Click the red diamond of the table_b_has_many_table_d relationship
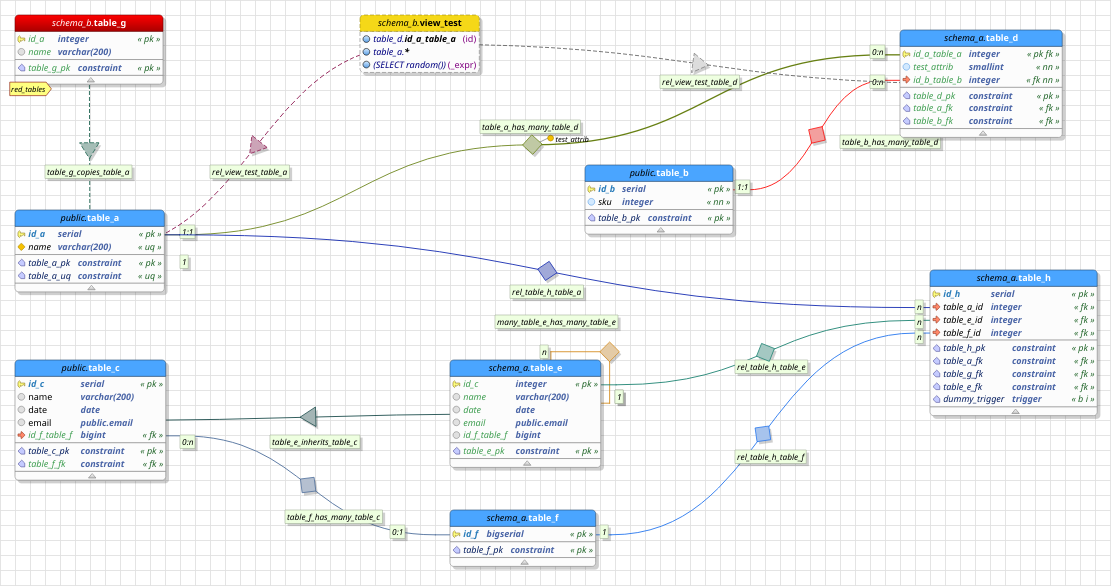This screenshot has width=1111, height=586. (x=817, y=135)
